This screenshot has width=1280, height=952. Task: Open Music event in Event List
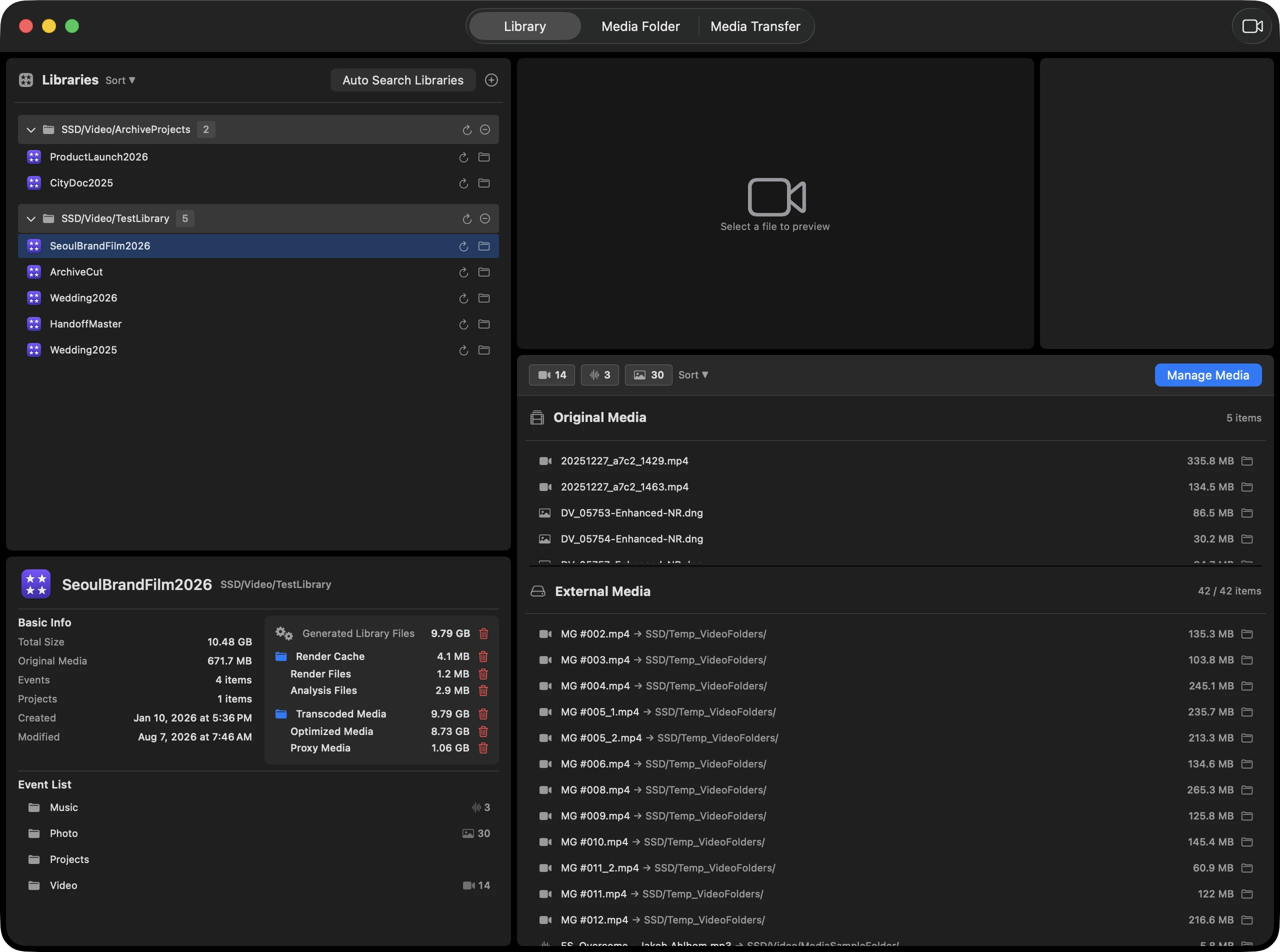(258, 807)
